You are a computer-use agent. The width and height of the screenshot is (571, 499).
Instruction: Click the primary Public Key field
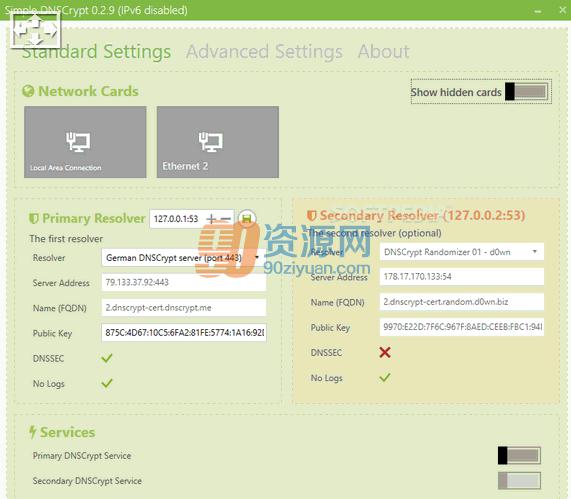(x=184, y=333)
